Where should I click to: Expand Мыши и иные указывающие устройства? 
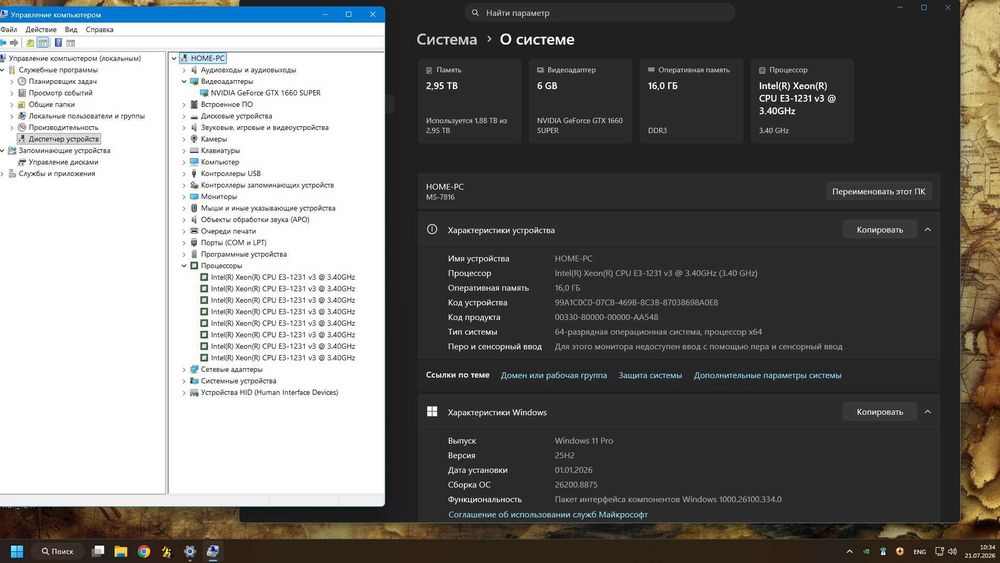pos(184,208)
